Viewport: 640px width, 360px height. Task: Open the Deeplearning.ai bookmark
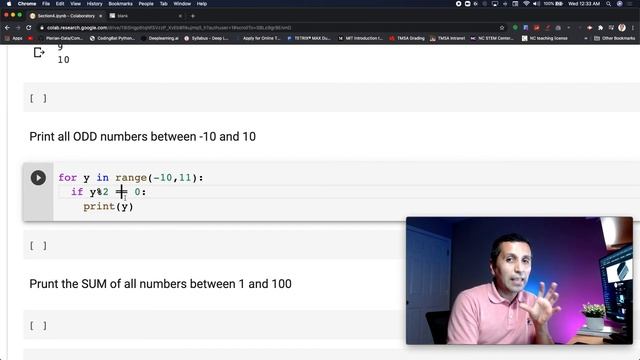click(x=160, y=38)
